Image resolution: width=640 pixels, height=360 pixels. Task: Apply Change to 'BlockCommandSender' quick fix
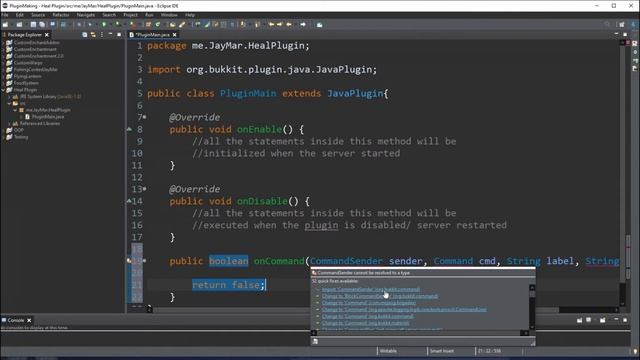tap(380, 296)
